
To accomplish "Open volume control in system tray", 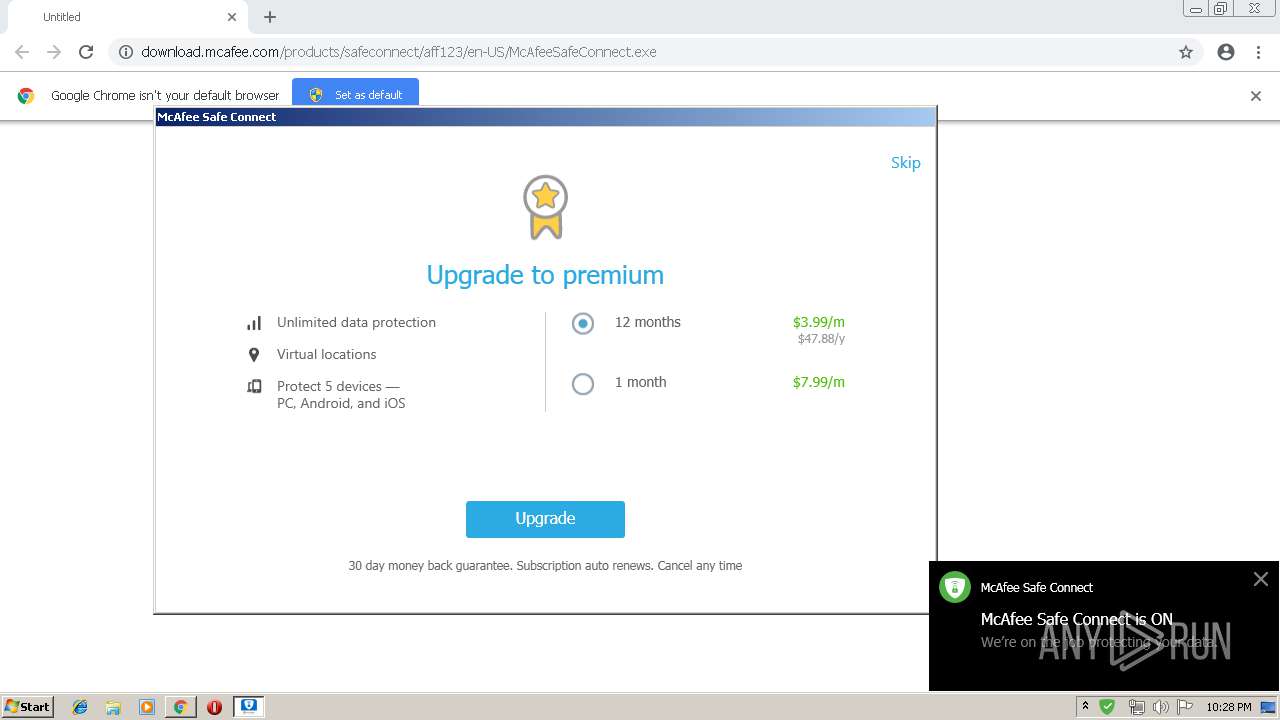I will [x=1161, y=706].
